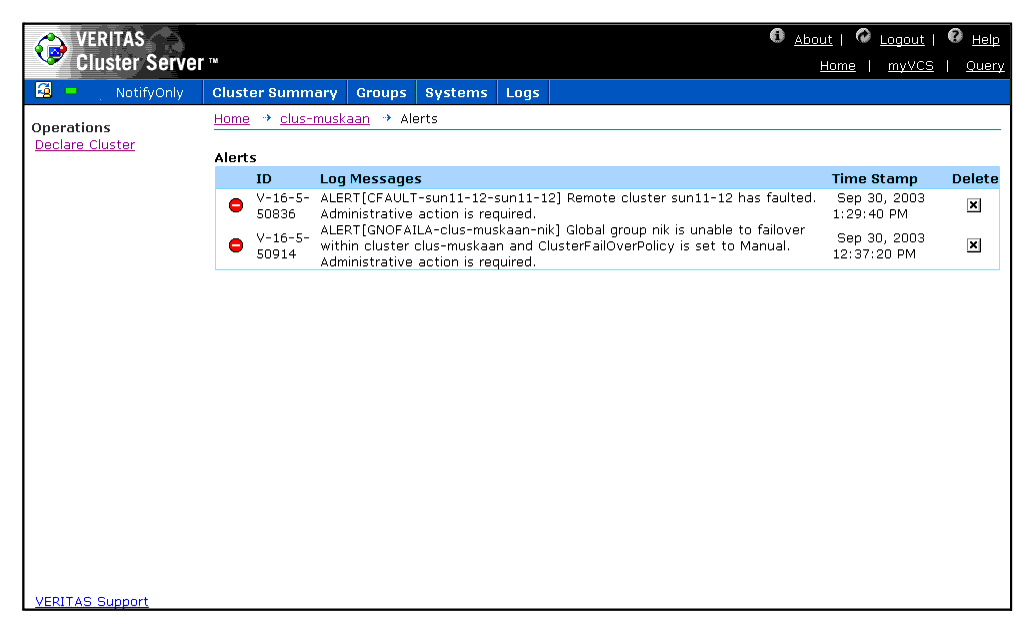Image resolution: width=1035 pixels, height=633 pixels.
Task: Click the refresh icon left of NotifyOnly
Action: pos(44,91)
